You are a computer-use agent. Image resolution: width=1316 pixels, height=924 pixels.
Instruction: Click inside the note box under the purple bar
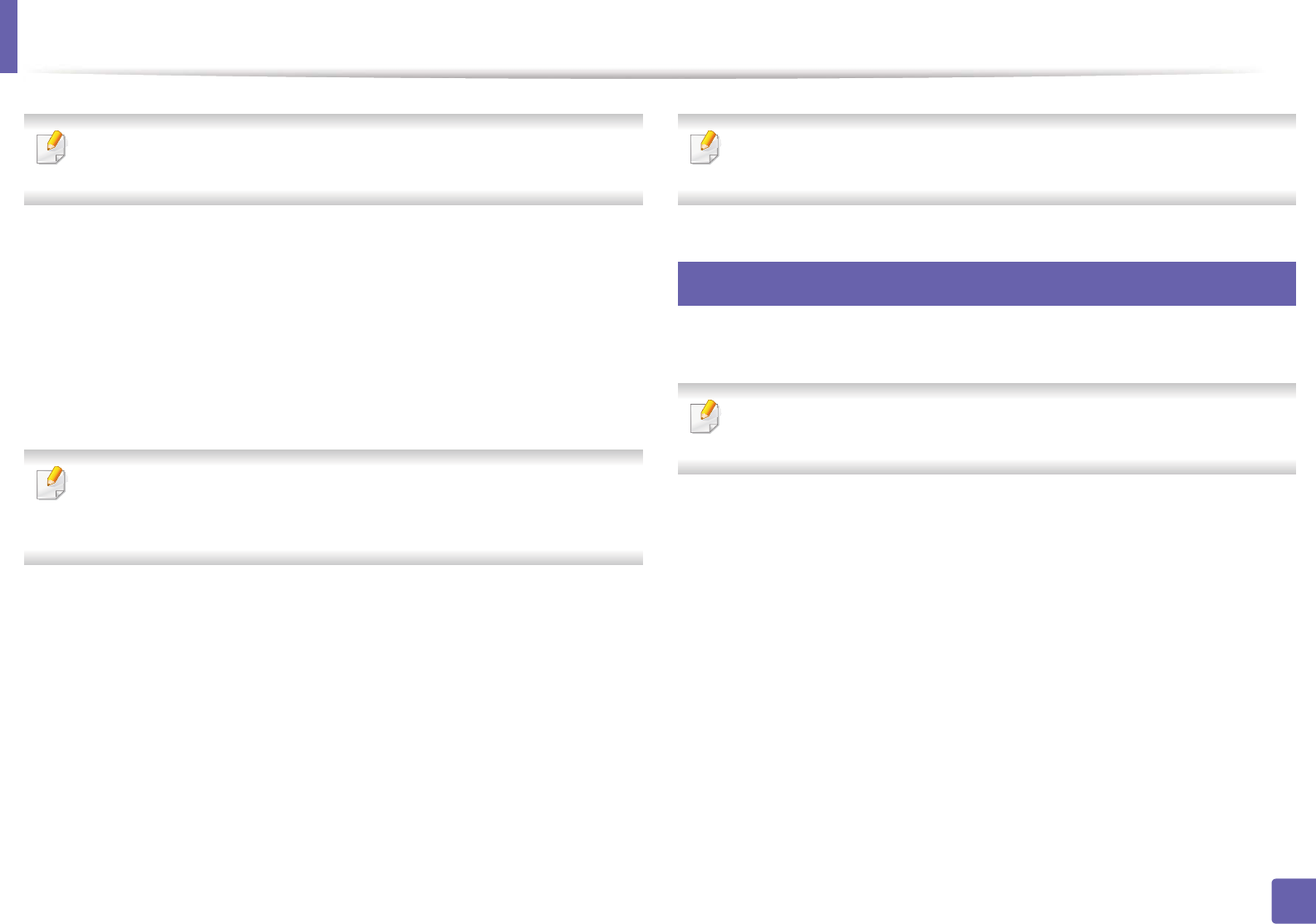(x=997, y=429)
